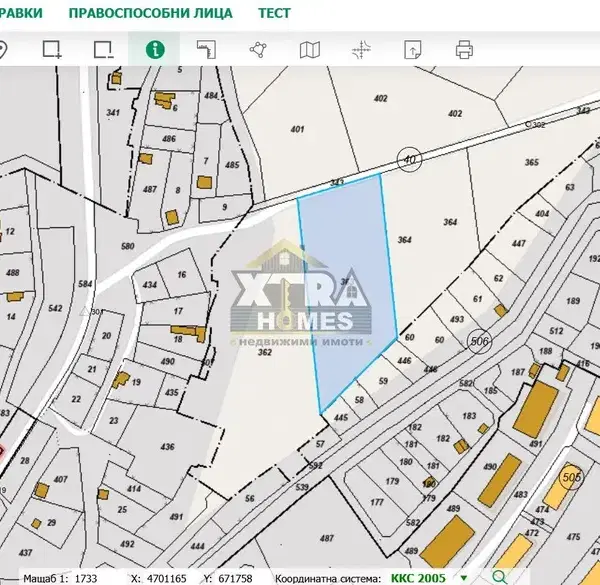This screenshot has width=600, height=585.
Task: Click parcel labeled 447
Action: [x=518, y=243]
